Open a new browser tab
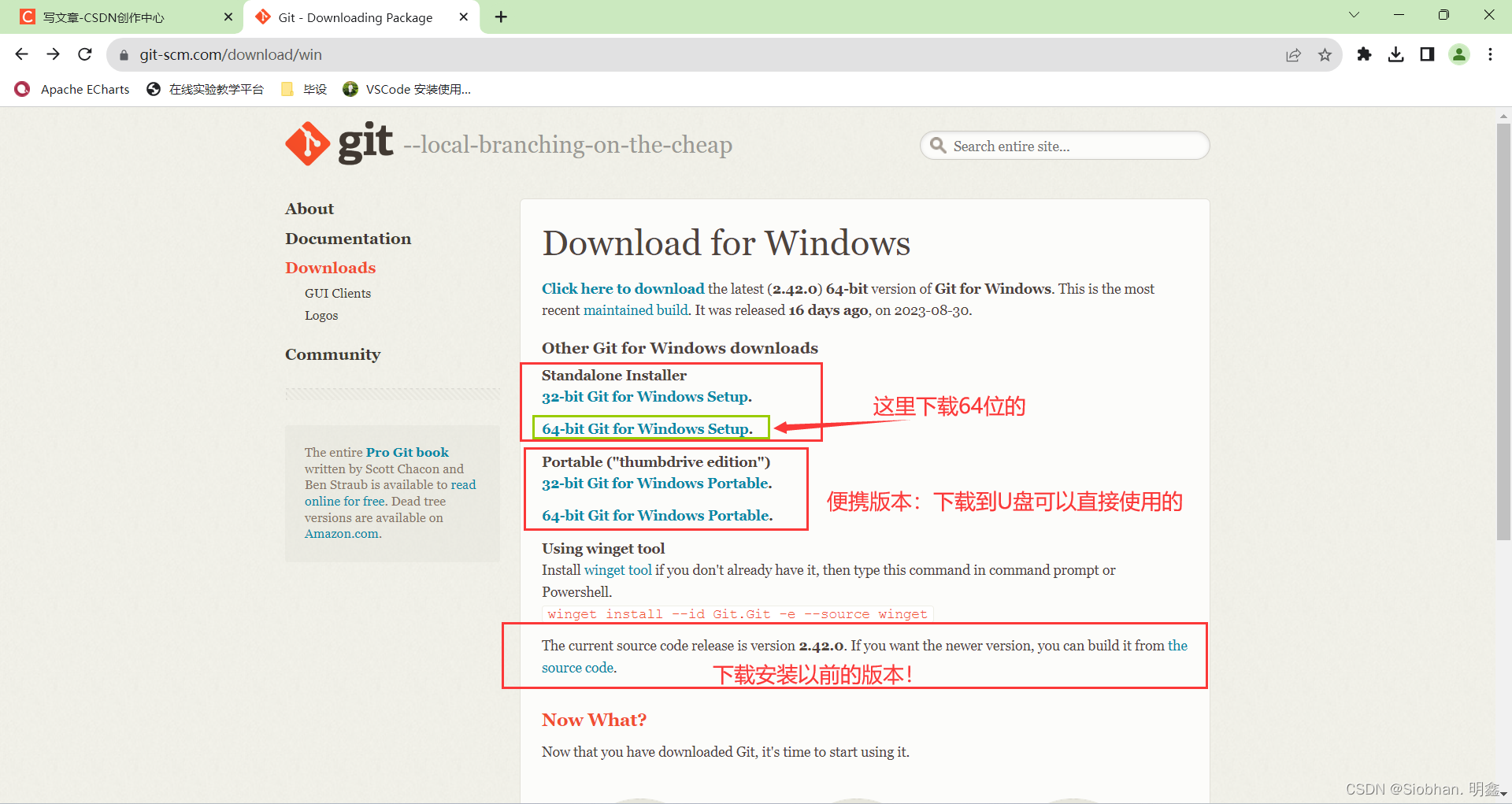Screen dimensions: 1512x804 click(x=501, y=17)
